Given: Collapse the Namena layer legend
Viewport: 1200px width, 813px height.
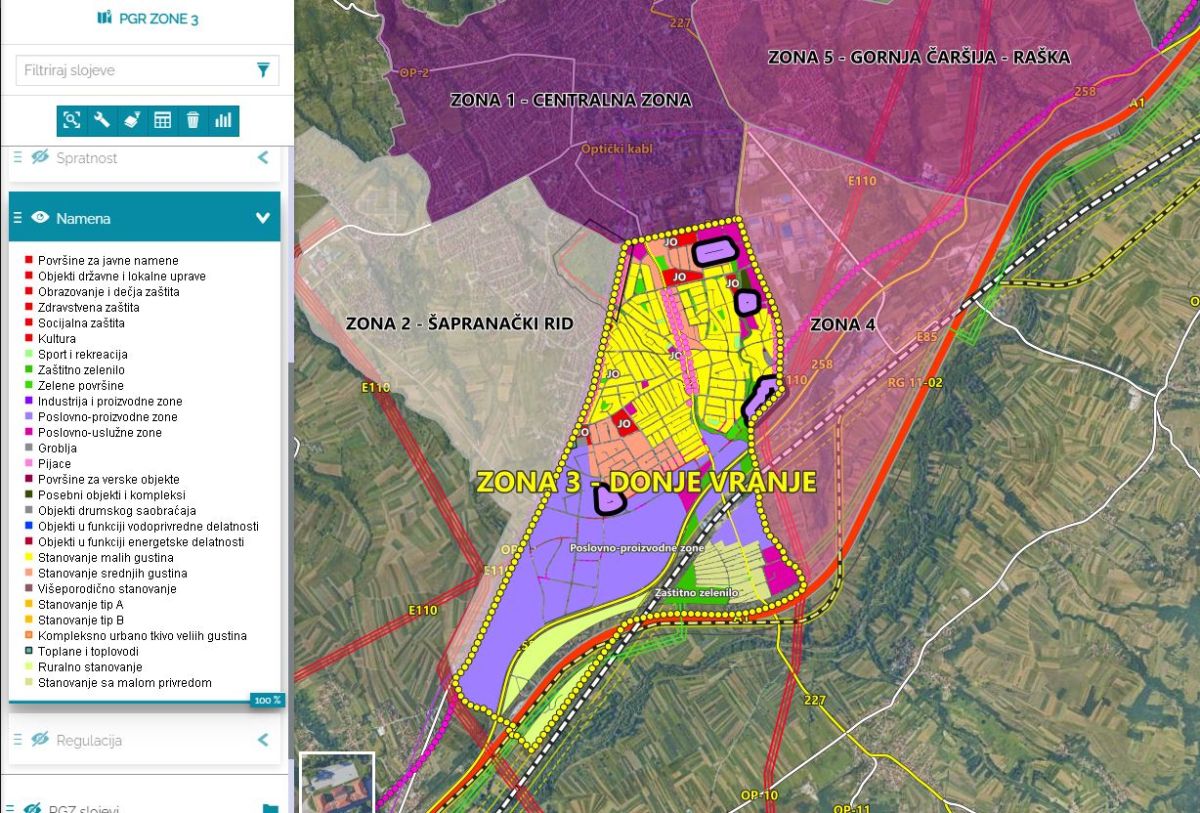Looking at the screenshot, I should coord(263,218).
